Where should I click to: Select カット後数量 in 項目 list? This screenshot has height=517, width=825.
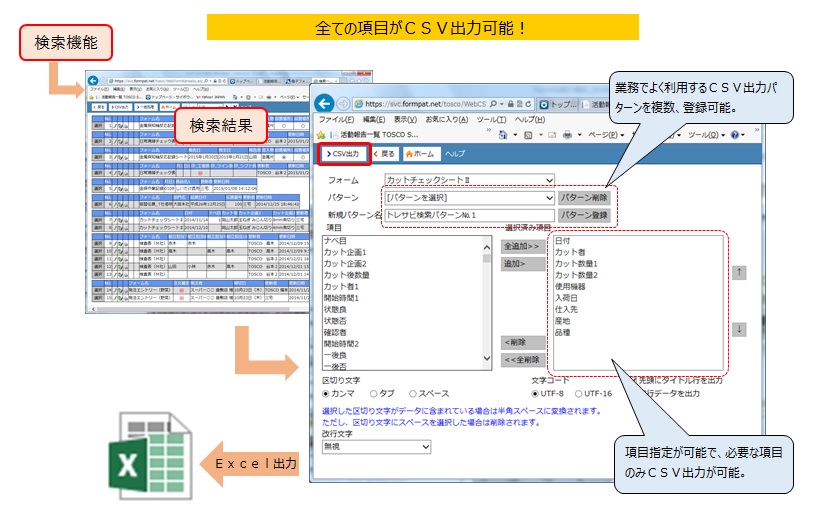347,276
